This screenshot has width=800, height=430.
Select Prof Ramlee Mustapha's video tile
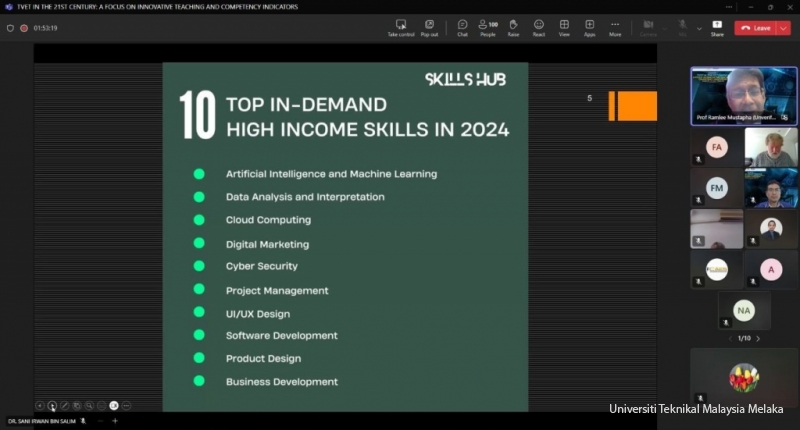743,96
